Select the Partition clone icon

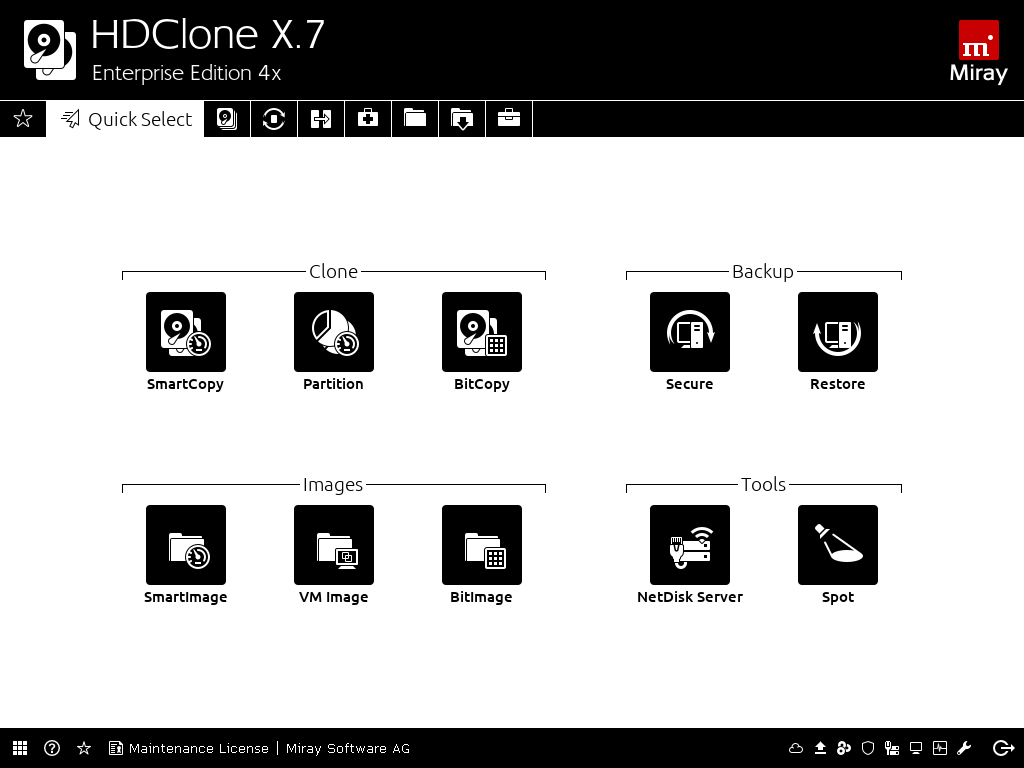coord(333,332)
